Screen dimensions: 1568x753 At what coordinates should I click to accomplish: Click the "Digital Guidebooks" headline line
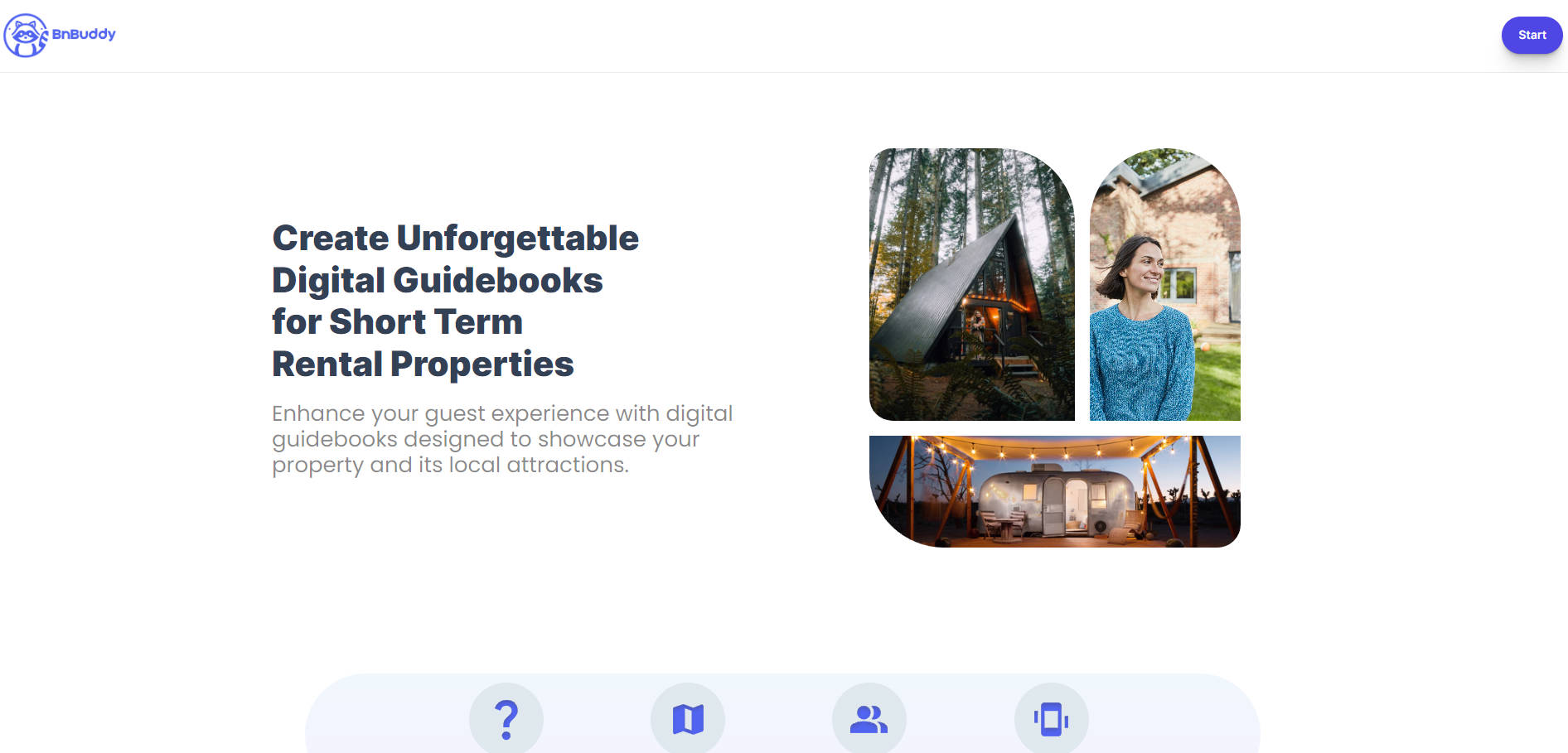point(438,280)
